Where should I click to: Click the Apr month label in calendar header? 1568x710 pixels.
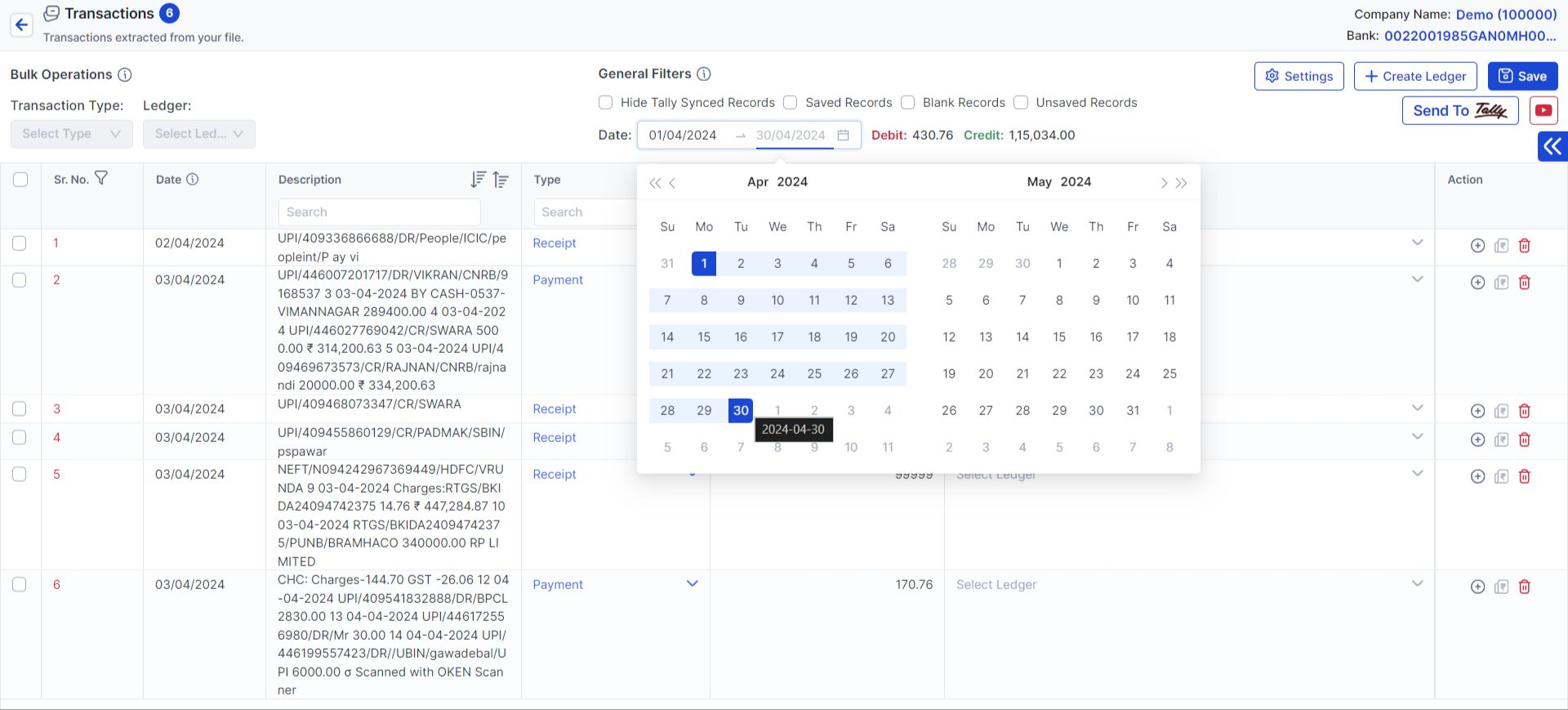[x=758, y=181]
